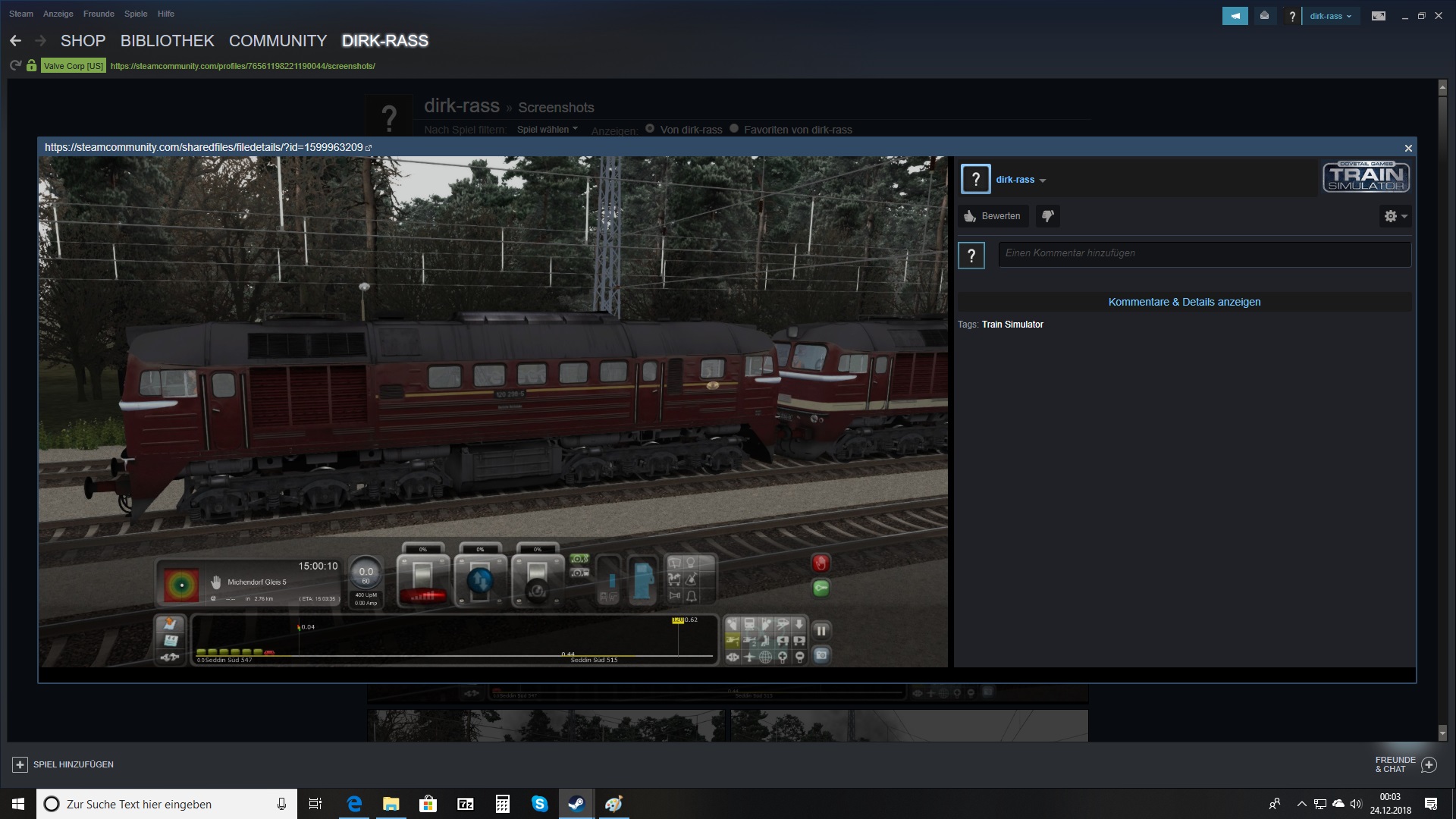Expand the dirk-rass account dropdown in title bar

1331,16
